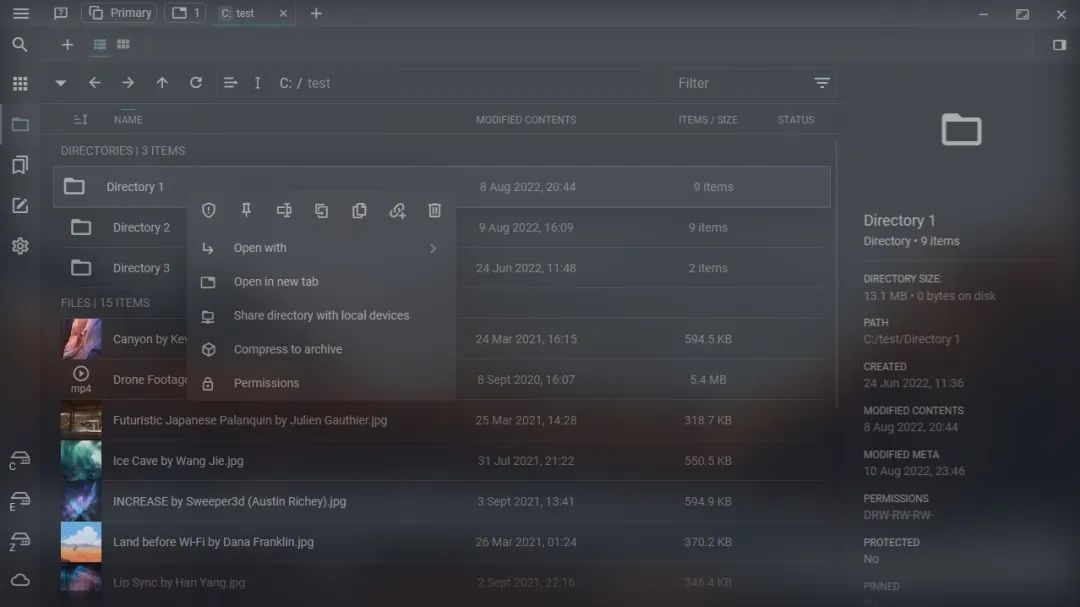Click the 'test' path segment
This screenshot has height=607, width=1080.
(x=318, y=83)
